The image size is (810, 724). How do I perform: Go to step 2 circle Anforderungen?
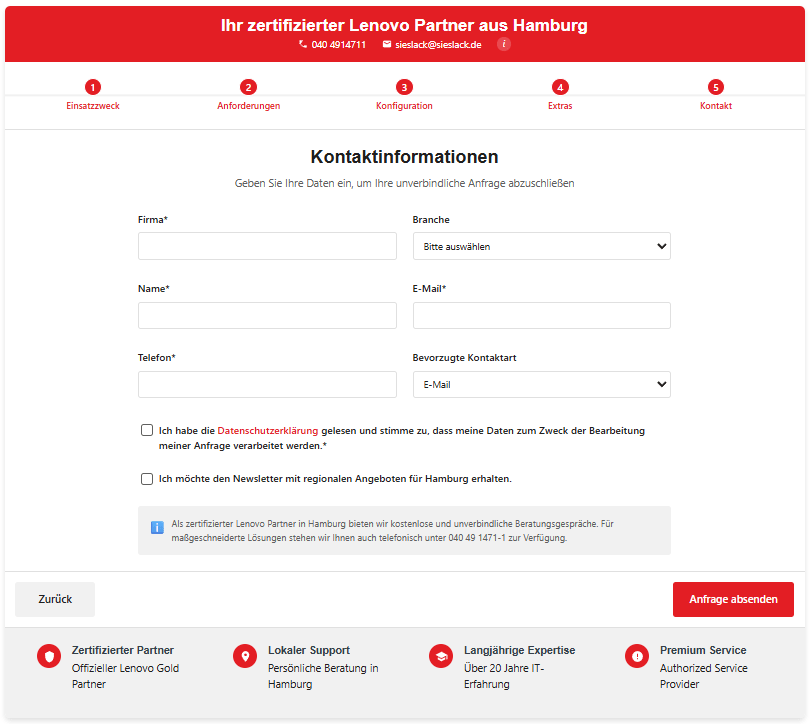click(248, 87)
